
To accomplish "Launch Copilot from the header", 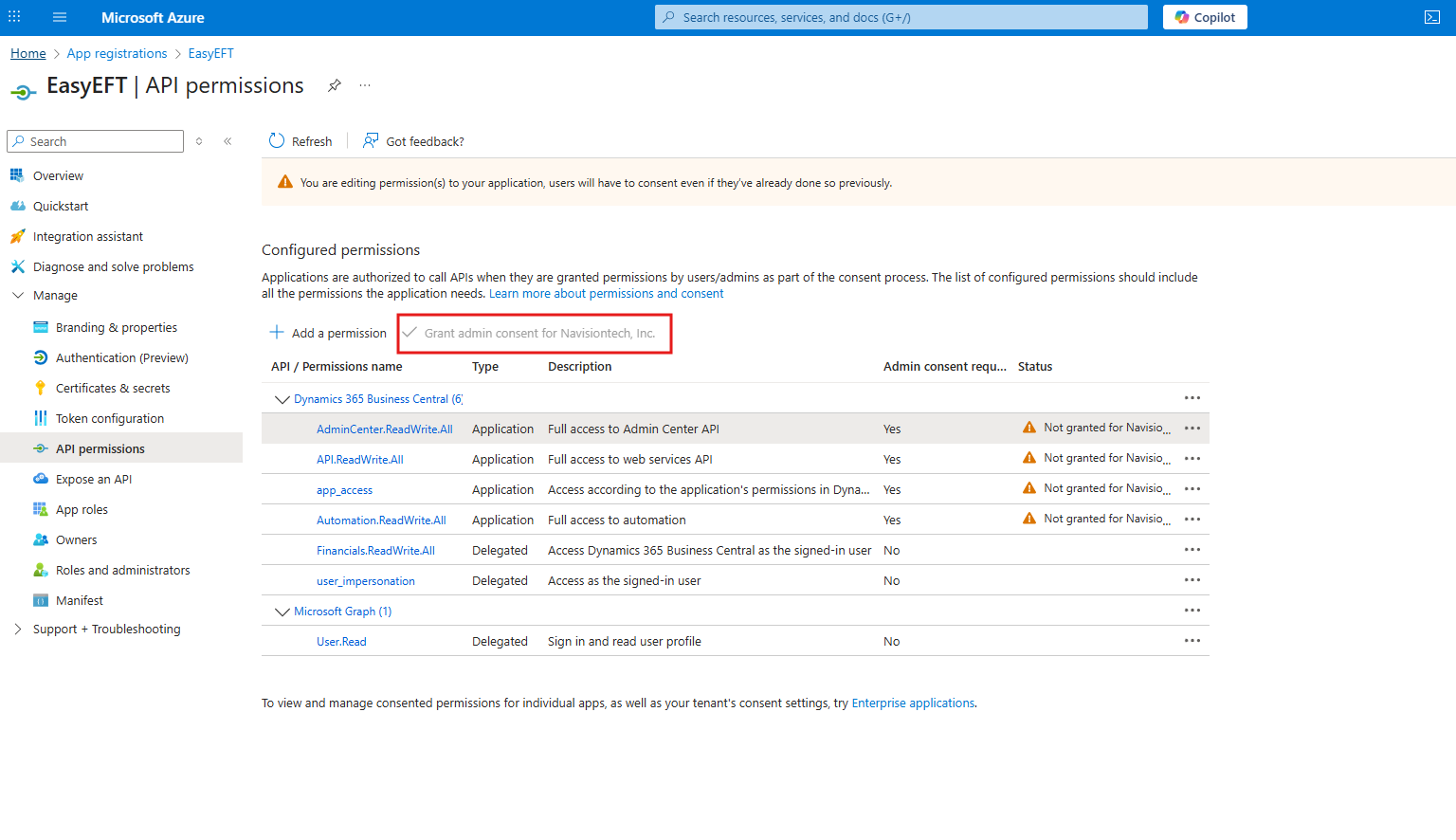I will point(1205,17).
